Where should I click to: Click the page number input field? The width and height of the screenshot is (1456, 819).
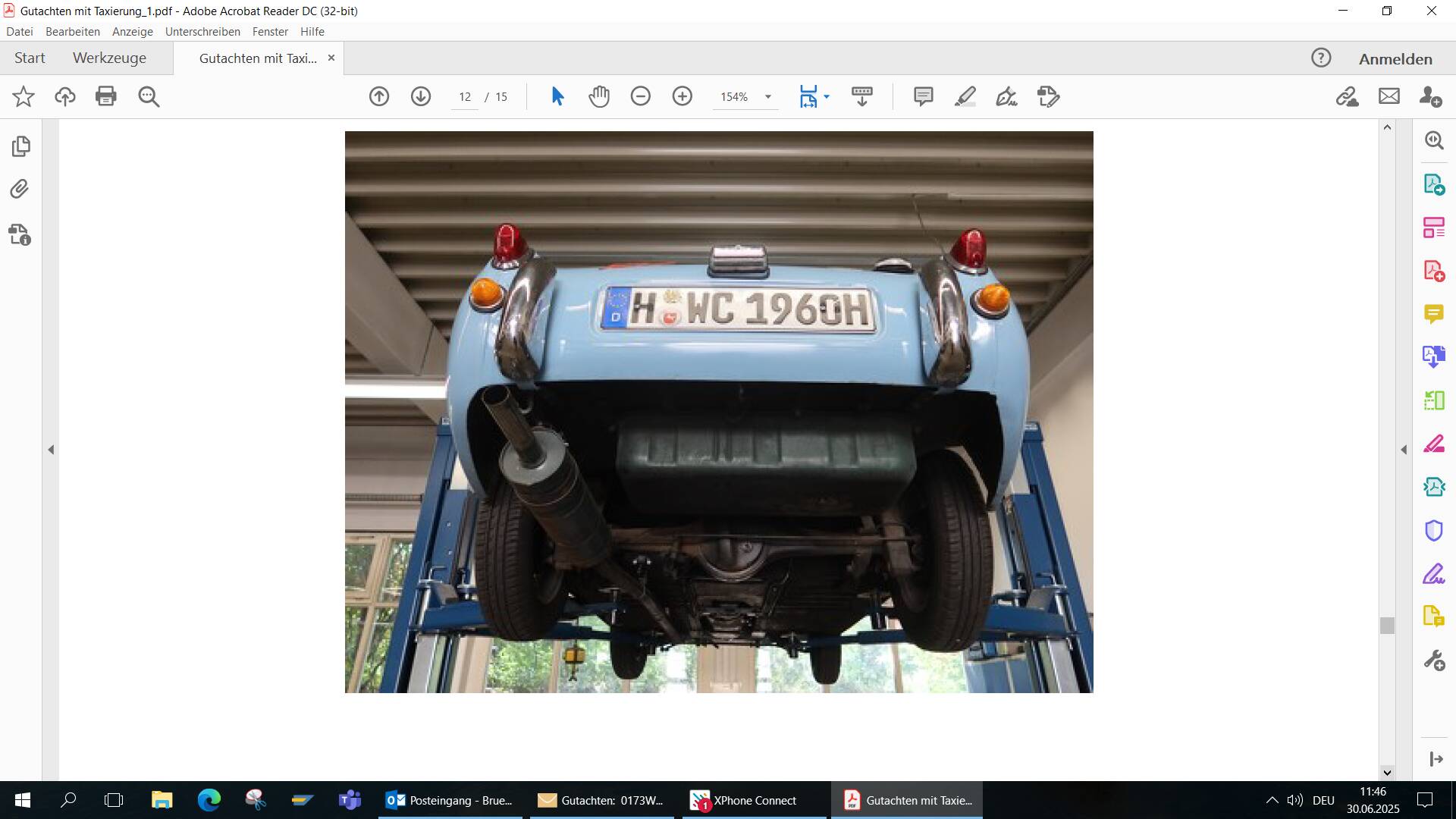pyautogui.click(x=465, y=97)
